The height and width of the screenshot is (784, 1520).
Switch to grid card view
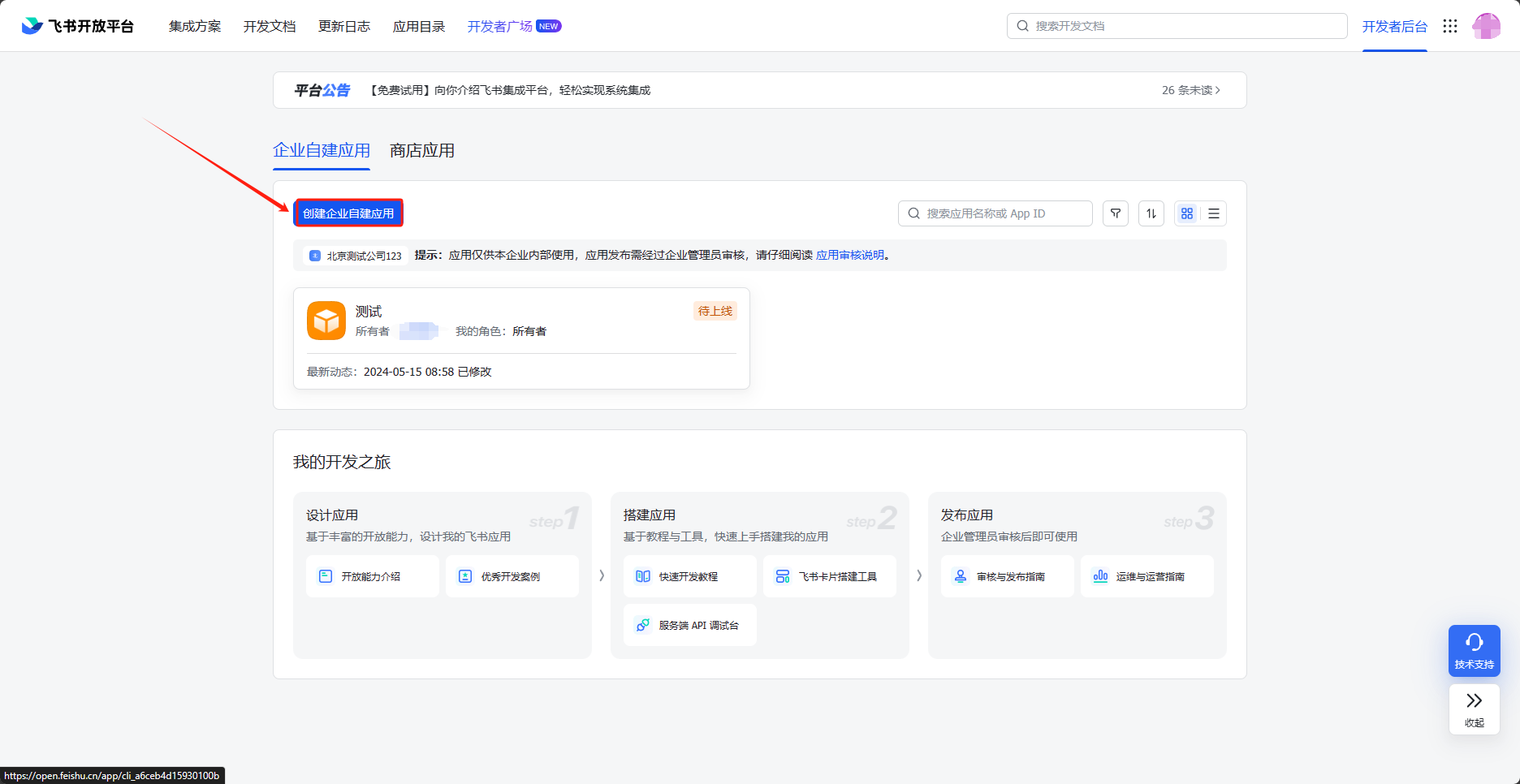point(1187,213)
